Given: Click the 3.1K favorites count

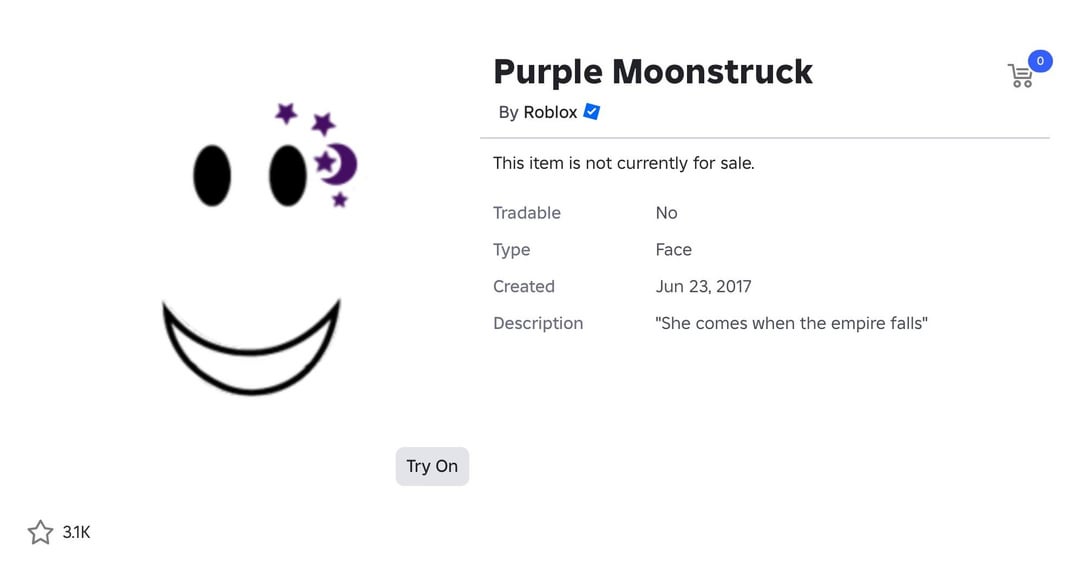Looking at the screenshot, I should 76,532.
